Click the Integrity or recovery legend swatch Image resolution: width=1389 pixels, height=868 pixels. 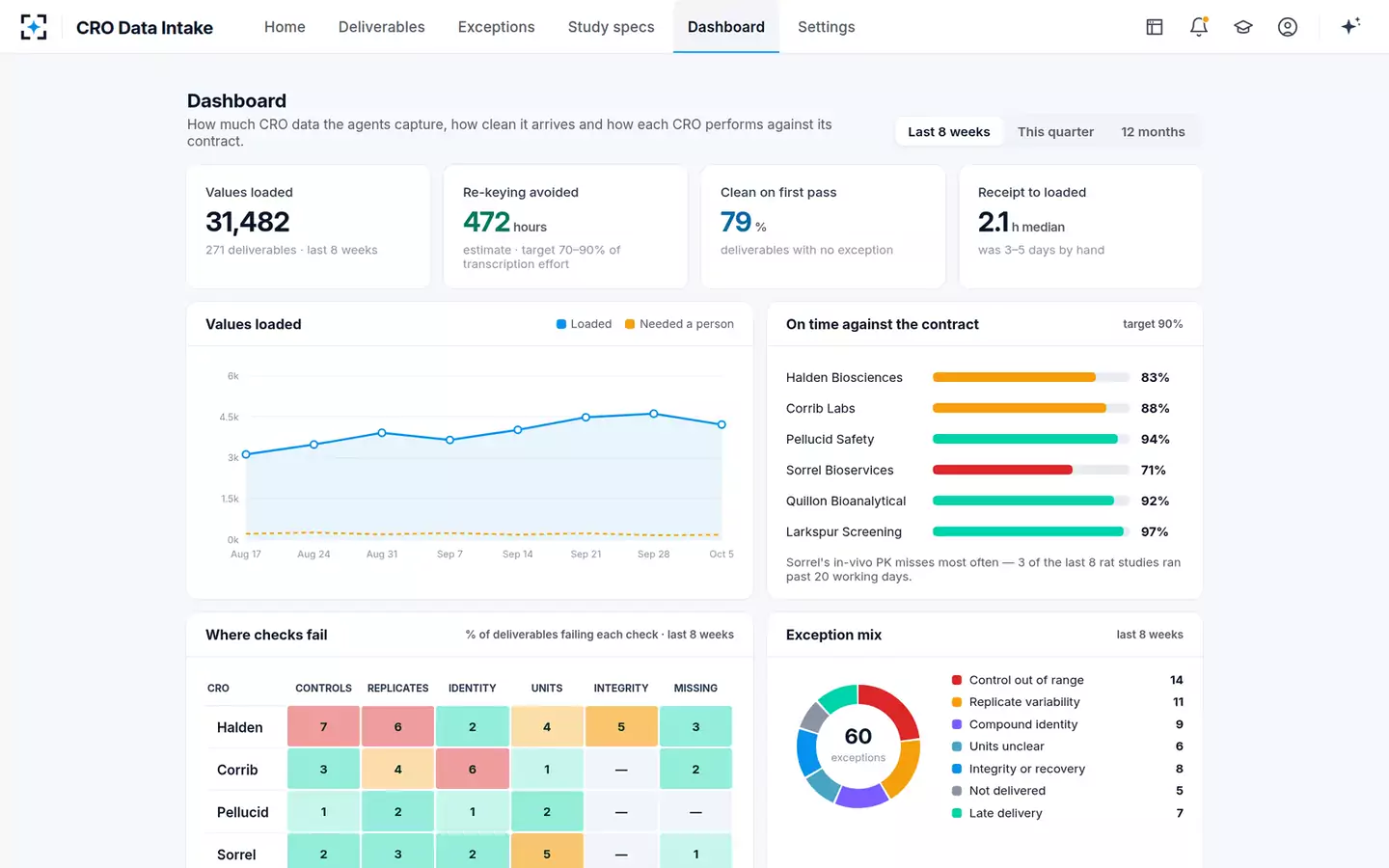[x=957, y=769]
